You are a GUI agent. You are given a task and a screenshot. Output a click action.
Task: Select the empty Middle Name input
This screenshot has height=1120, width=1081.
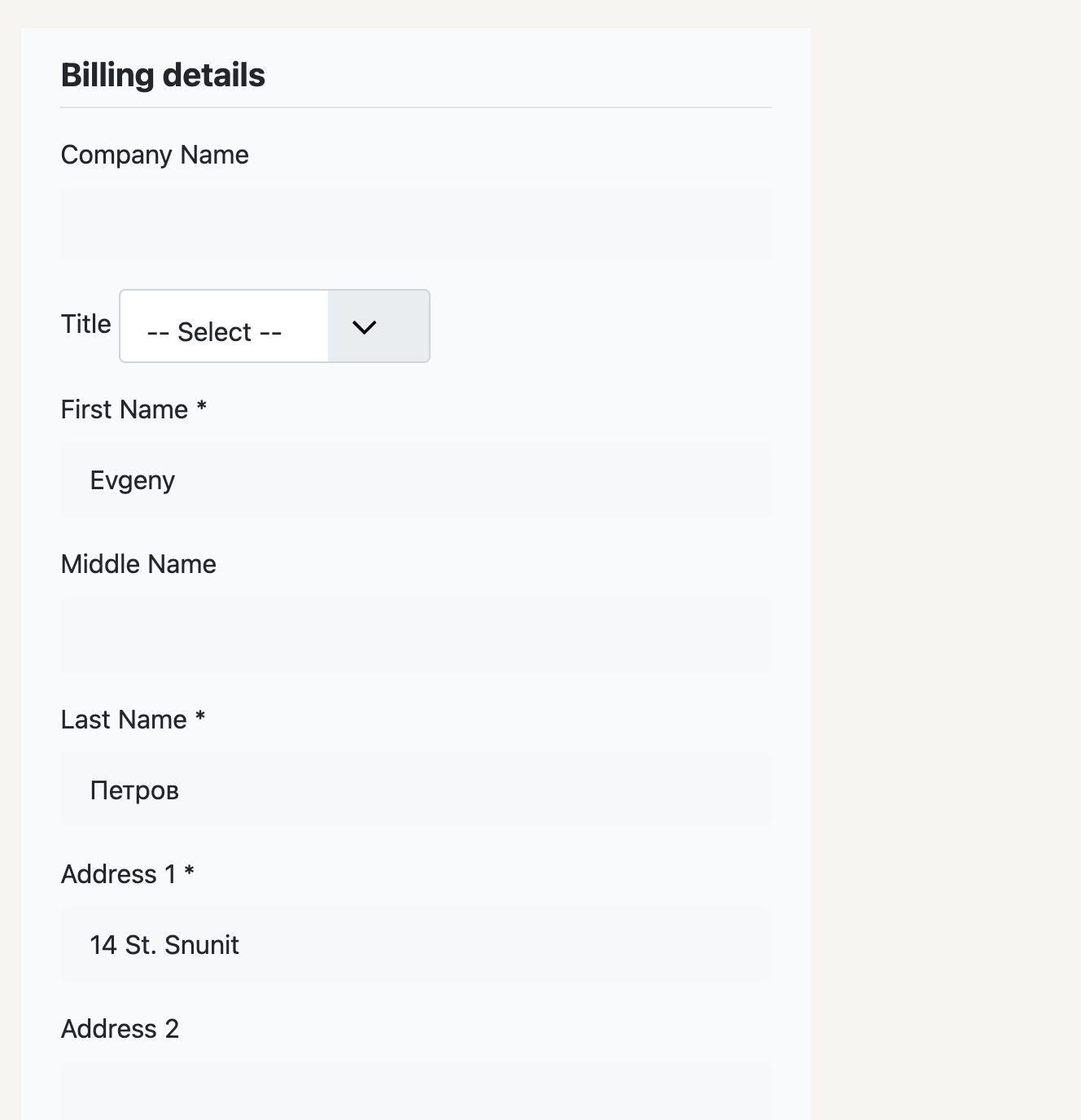[416, 635]
